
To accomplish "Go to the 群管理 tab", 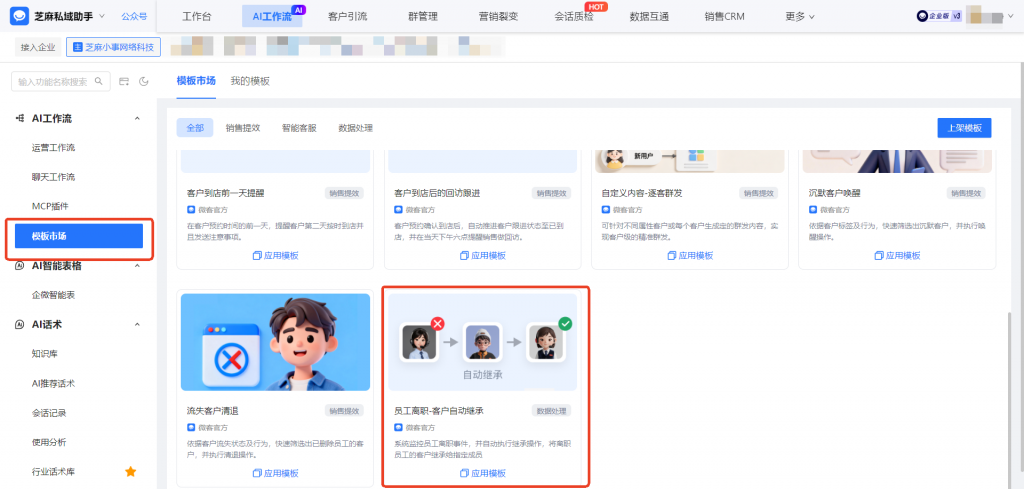I will 423,16.
